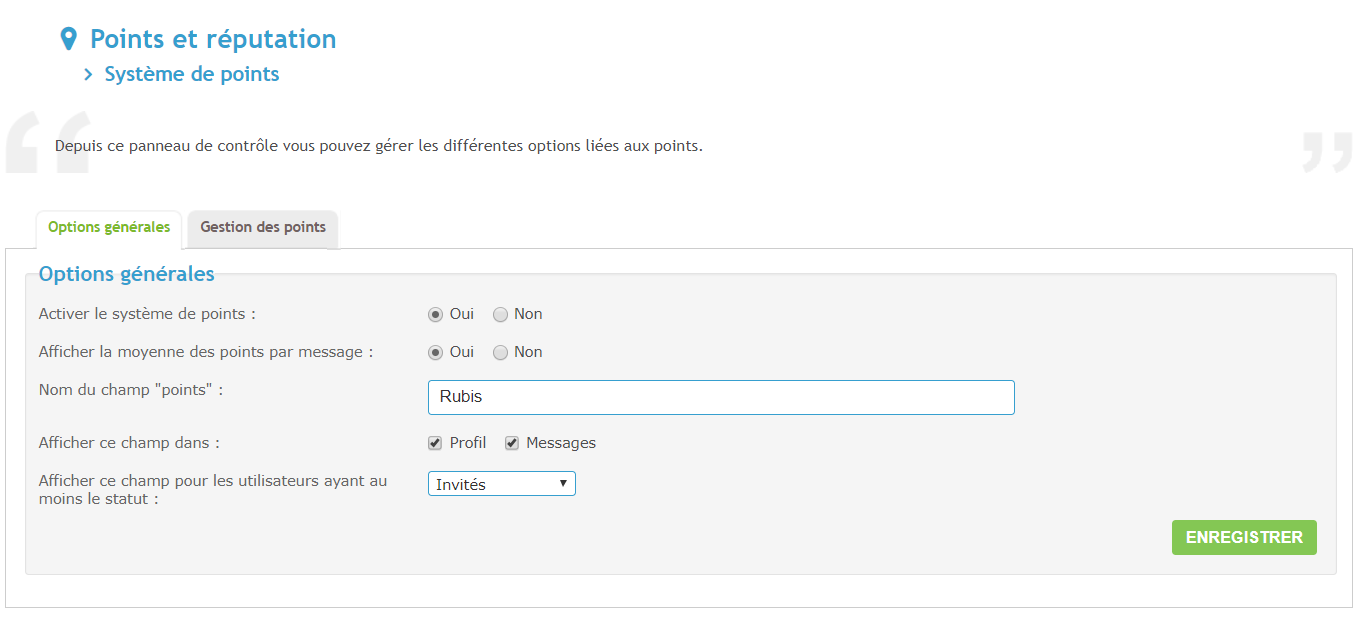The height and width of the screenshot is (620, 1363).
Task: Choose Oui for Afficher la moyenne des points
Action: (435, 352)
